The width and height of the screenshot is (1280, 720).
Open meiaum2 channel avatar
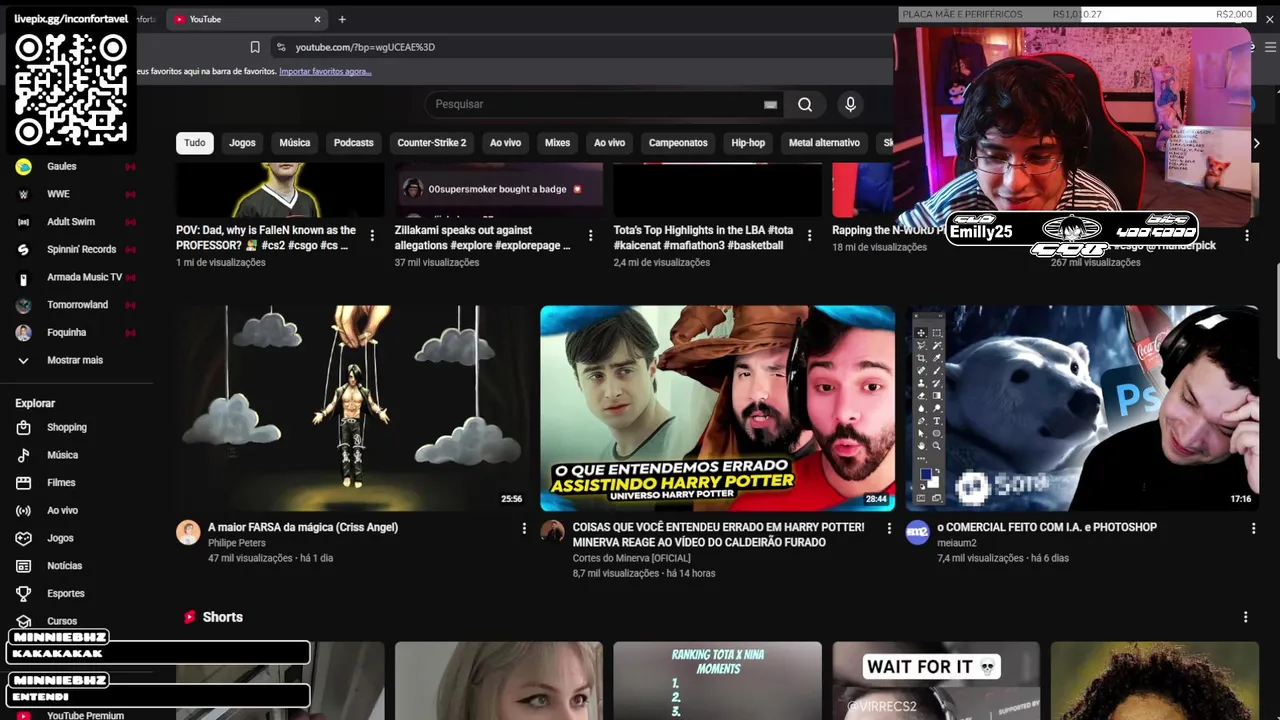917,532
